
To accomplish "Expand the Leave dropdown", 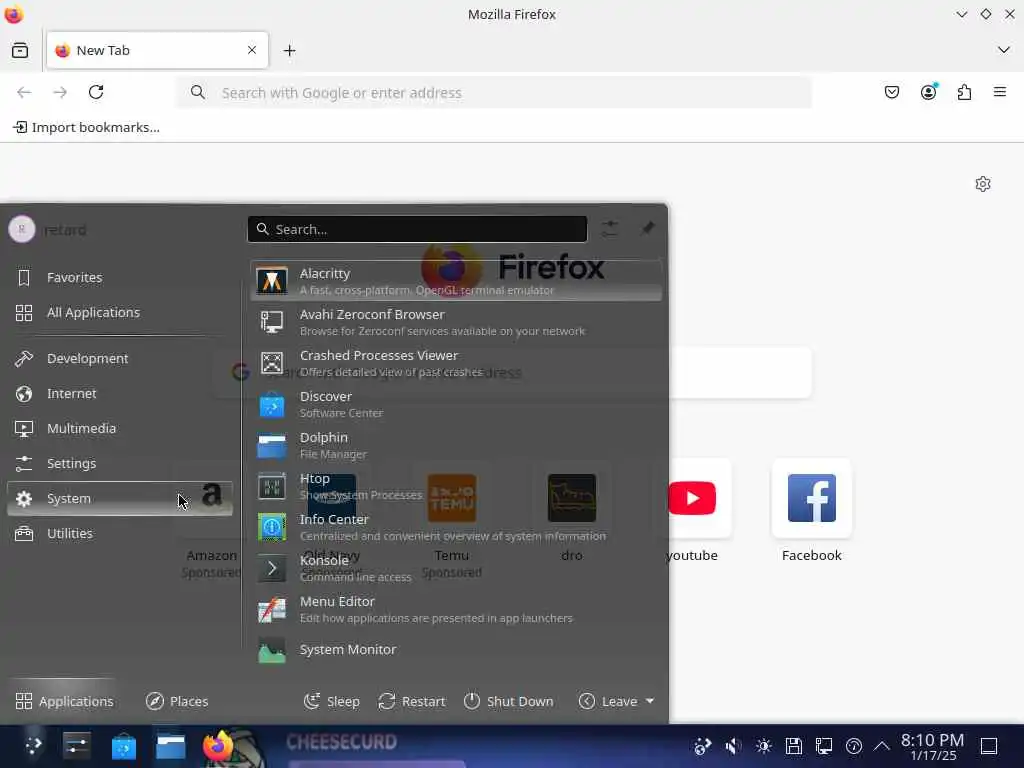I will 616,701.
